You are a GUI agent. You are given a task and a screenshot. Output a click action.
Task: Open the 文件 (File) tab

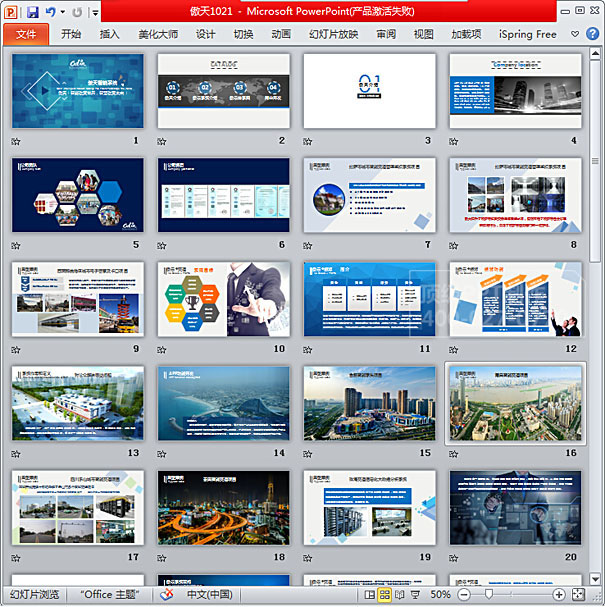(26, 34)
